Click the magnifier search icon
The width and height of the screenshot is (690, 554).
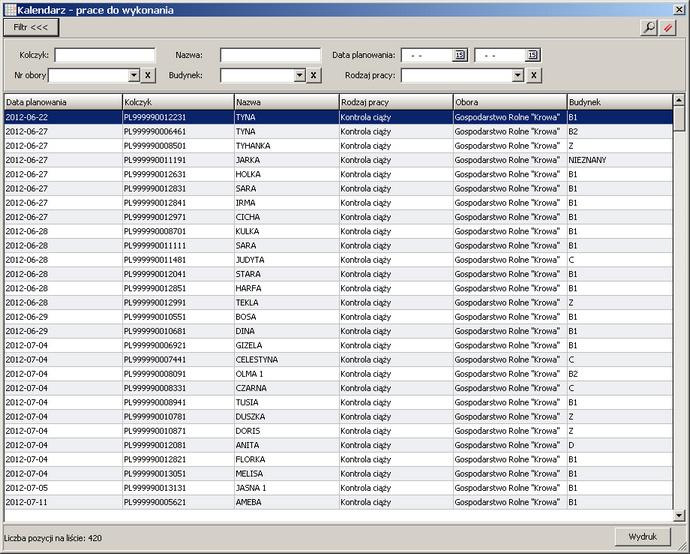[650, 28]
